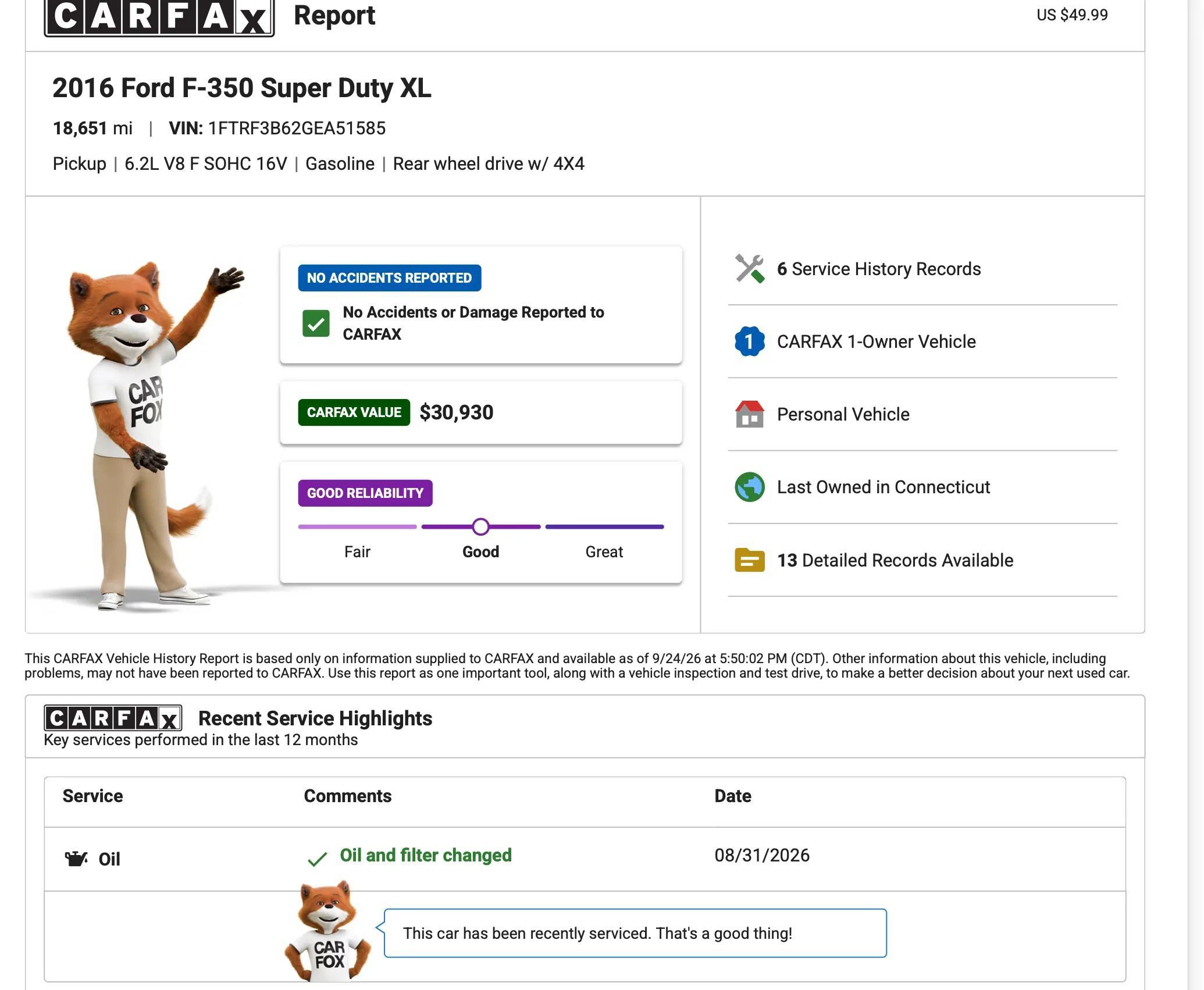
Task: Click the Gasoline fuel type text
Action: 340,163
